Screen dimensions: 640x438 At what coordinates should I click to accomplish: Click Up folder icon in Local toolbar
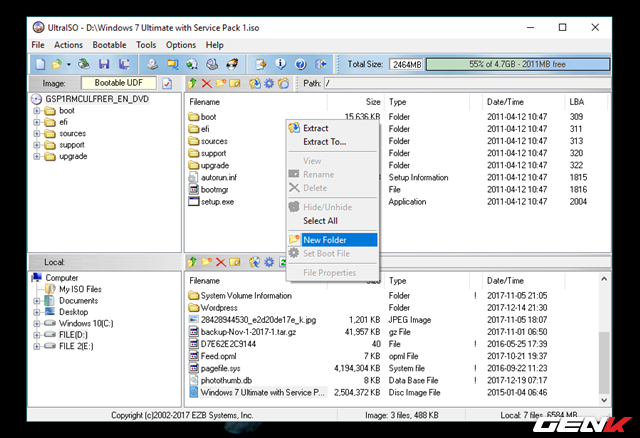click(x=192, y=262)
